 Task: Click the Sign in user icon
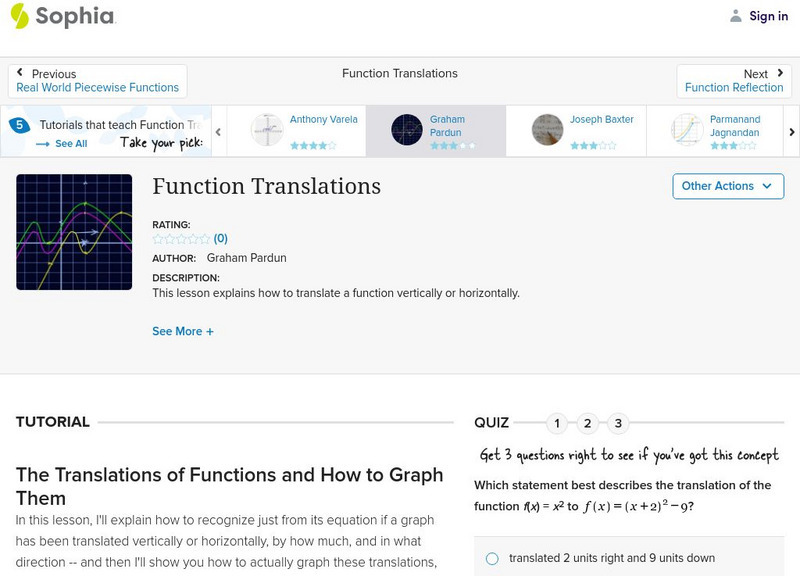coord(736,16)
